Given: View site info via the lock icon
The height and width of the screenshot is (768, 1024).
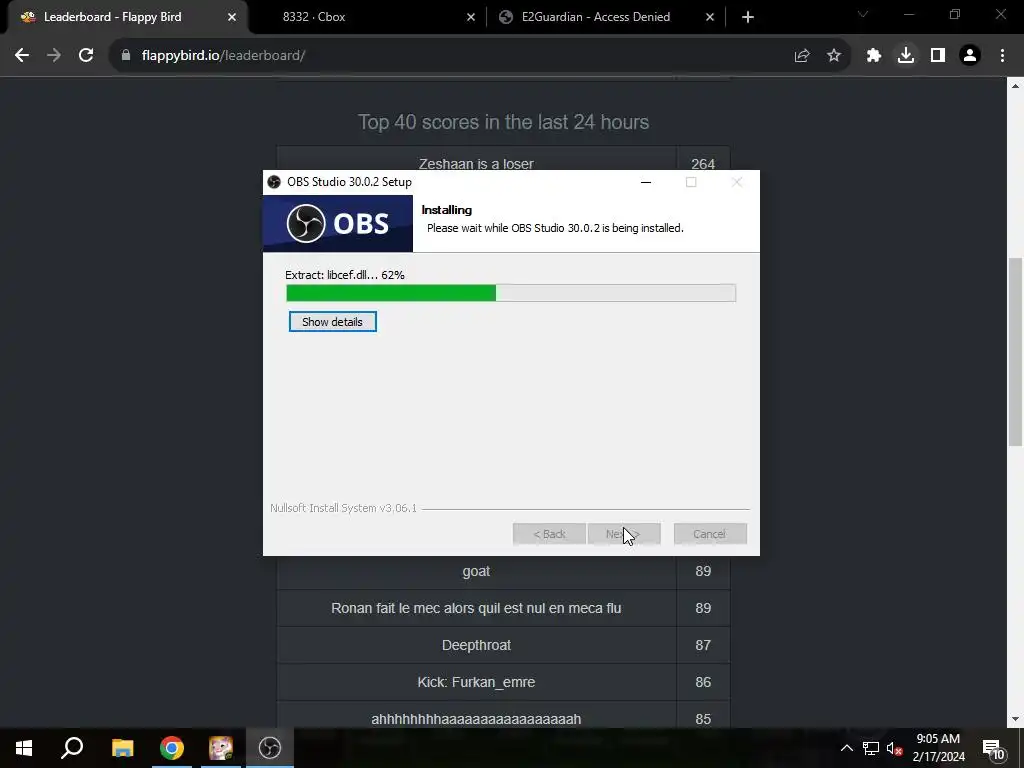Looking at the screenshot, I should [126, 56].
